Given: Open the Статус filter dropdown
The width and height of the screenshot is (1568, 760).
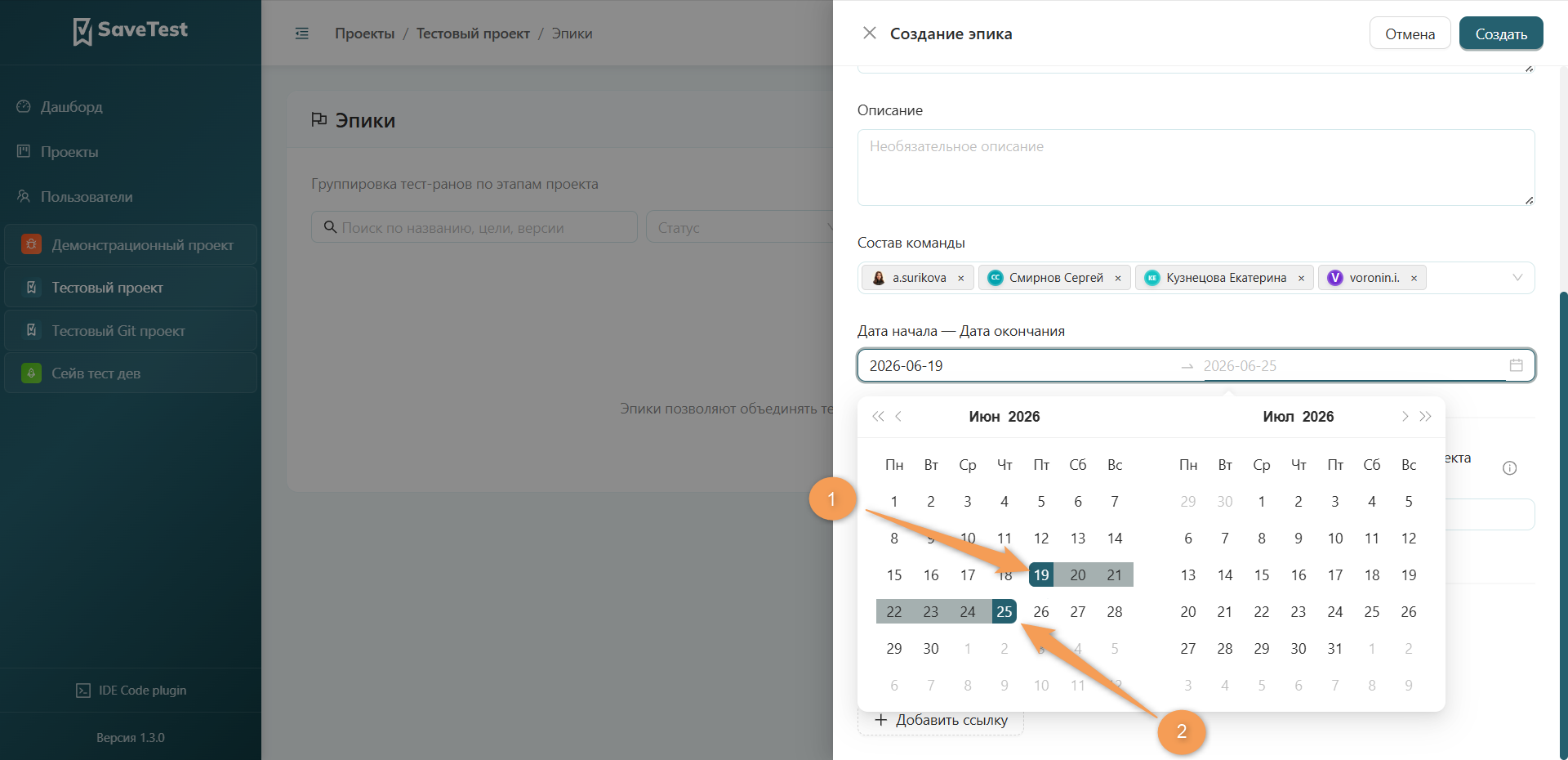Looking at the screenshot, I should [739, 227].
